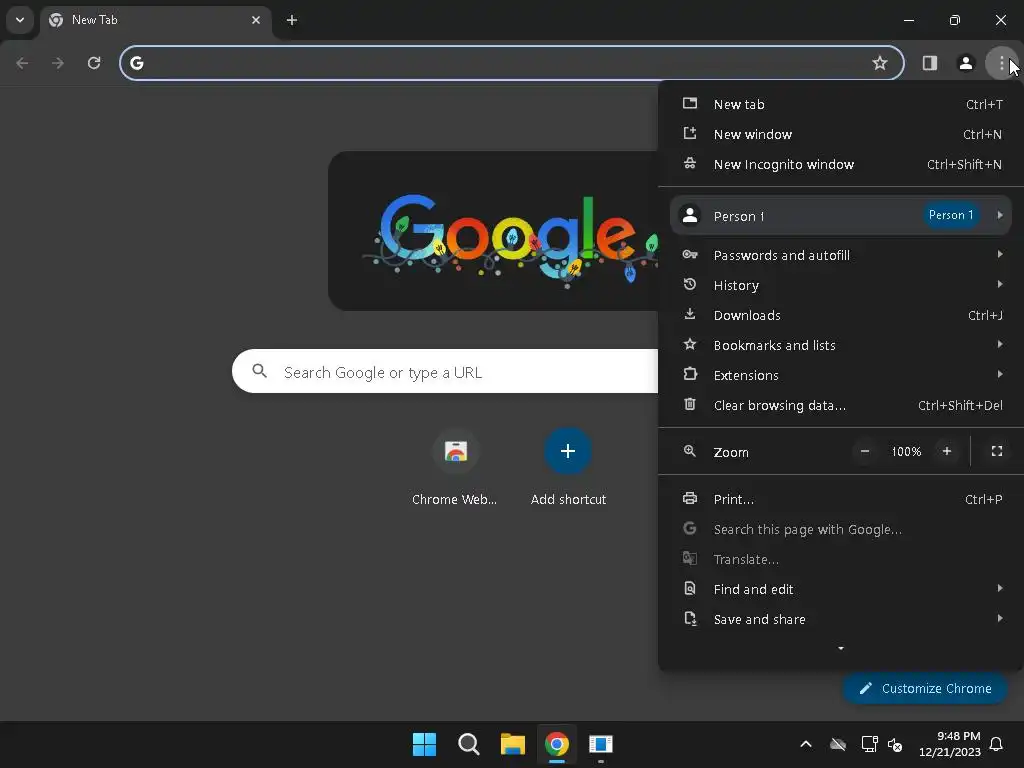
Task: Click the muted volume tray icon
Action: pyautogui.click(x=895, y=744)
